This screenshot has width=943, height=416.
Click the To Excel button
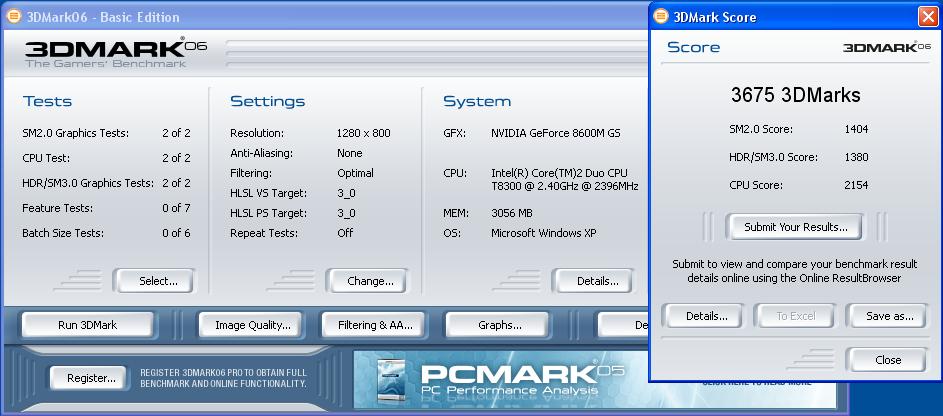click(796, 316)
